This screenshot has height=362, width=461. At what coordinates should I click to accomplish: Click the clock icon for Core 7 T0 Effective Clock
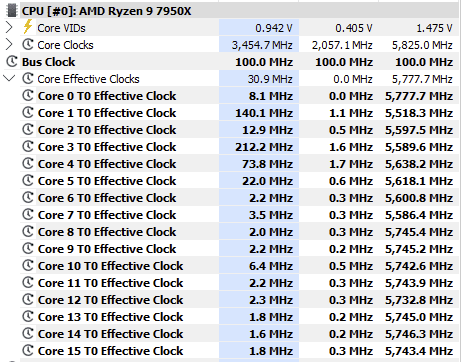tap(28, 214)
